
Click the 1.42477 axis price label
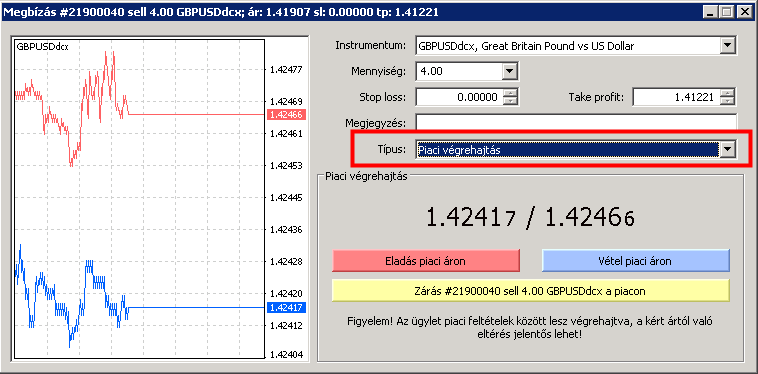[286, 70]
